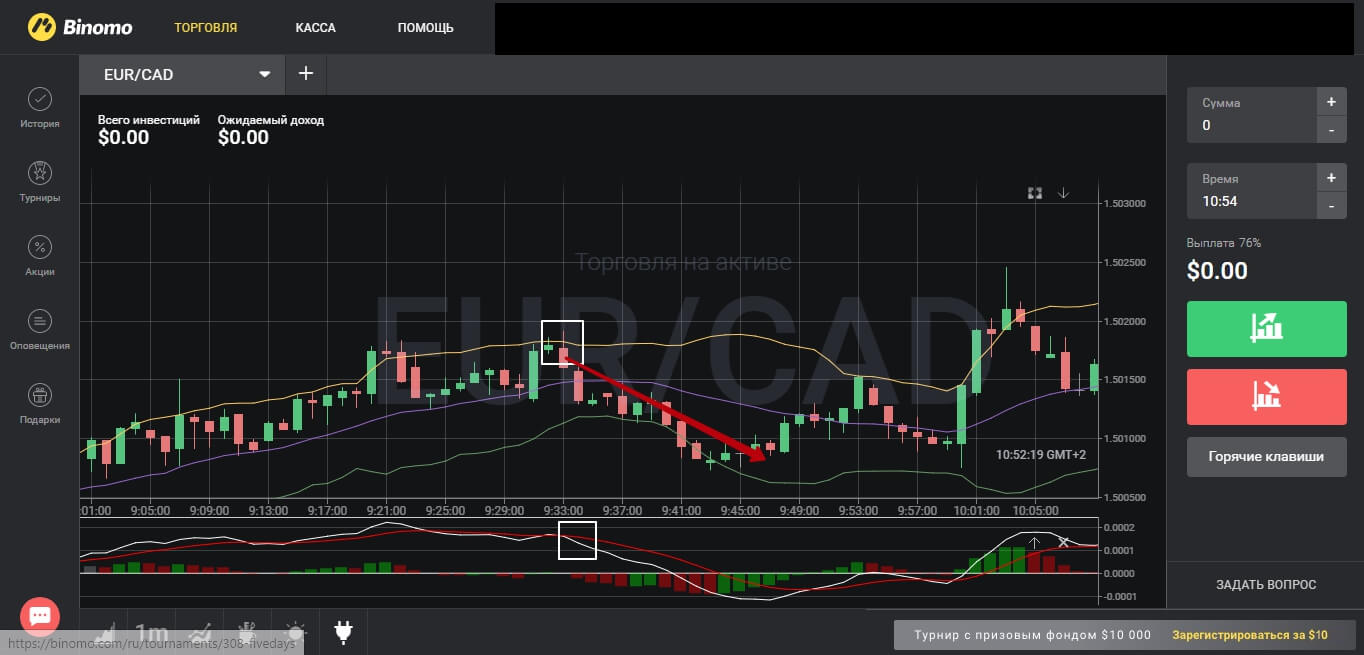Open the История sidebar panel
Image resolution: width=1364 pixels, height=655 pixels.
point(40,108)
